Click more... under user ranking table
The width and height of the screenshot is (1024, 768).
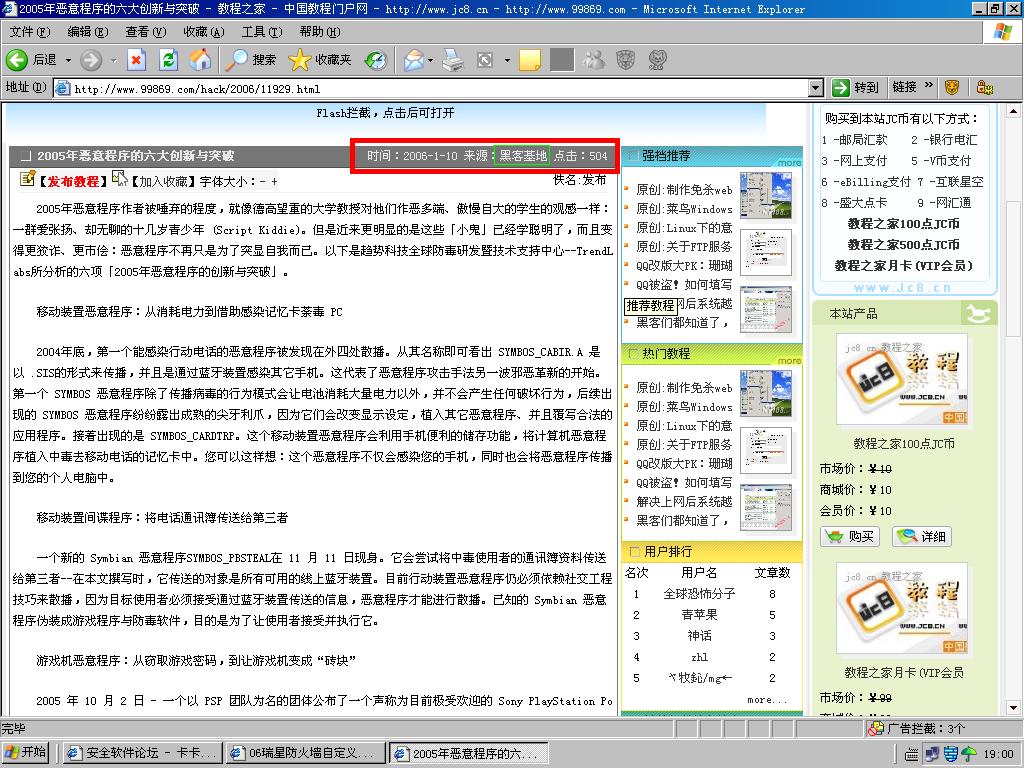767,699
